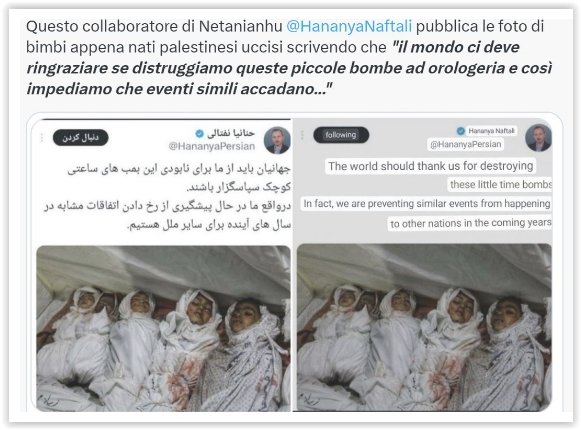
Task: Click 'In fact, we are preventing' text line
Action: point(426,204)
